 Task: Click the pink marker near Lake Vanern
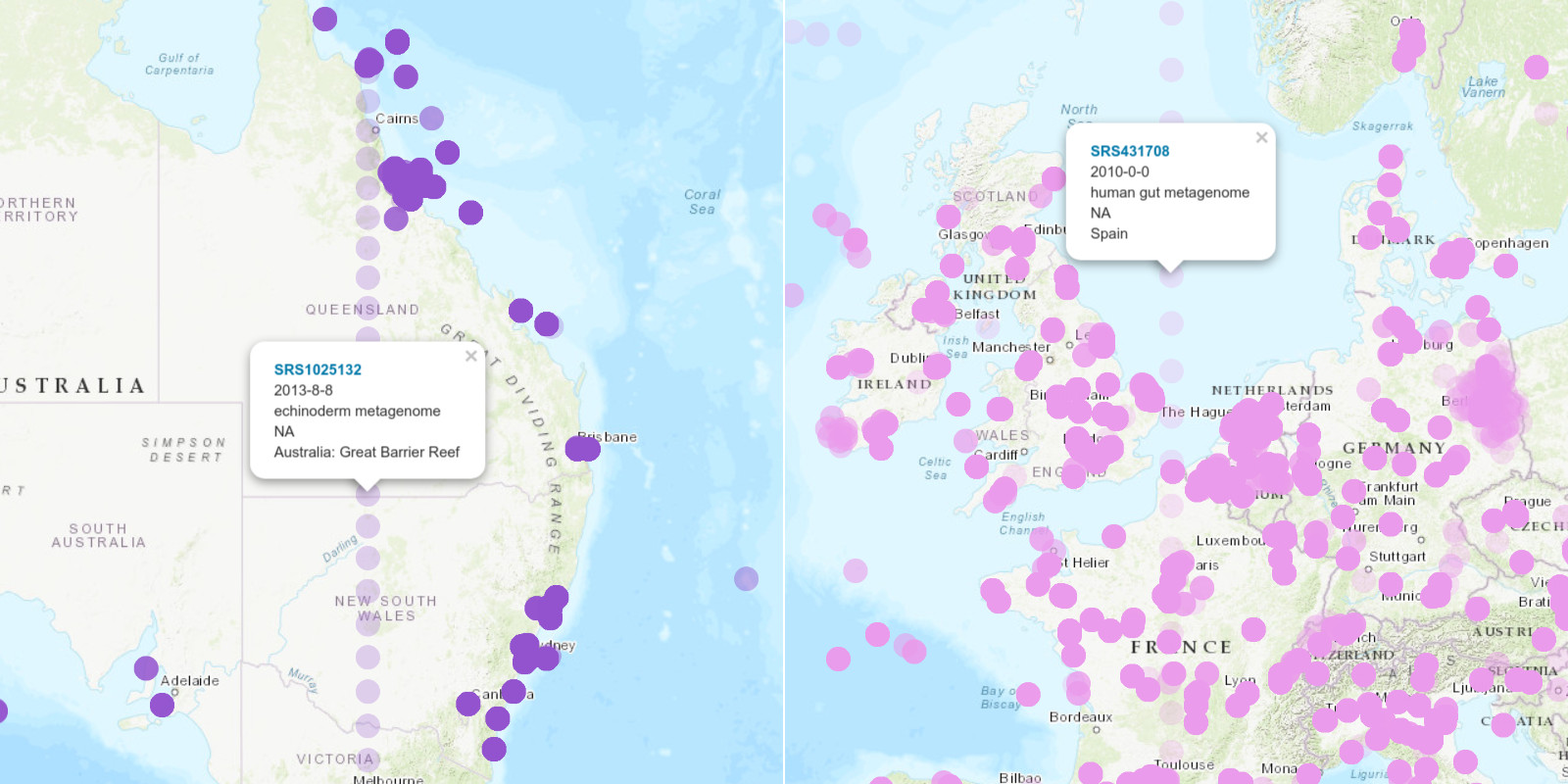click(x=1537, y=67)
